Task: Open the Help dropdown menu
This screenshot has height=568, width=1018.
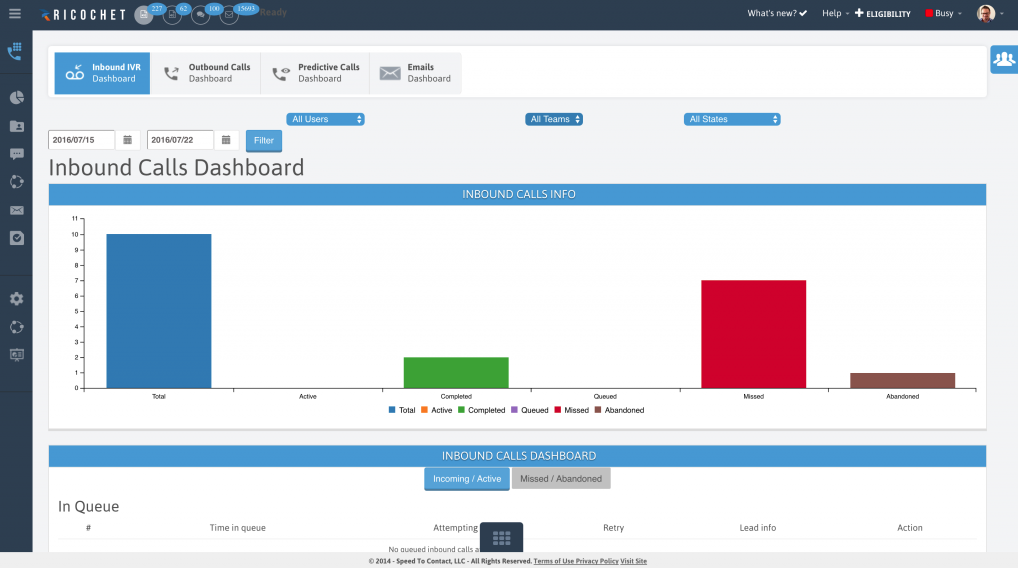Action: 836,13
